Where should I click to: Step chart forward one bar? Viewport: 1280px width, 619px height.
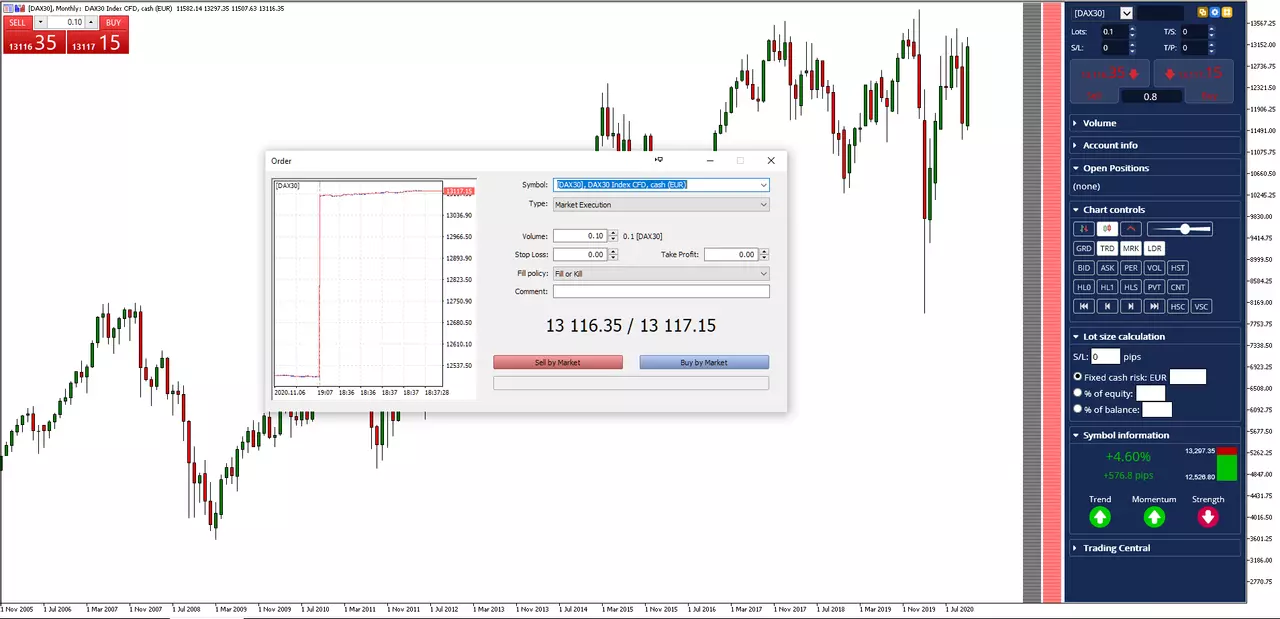[1131, 306]
